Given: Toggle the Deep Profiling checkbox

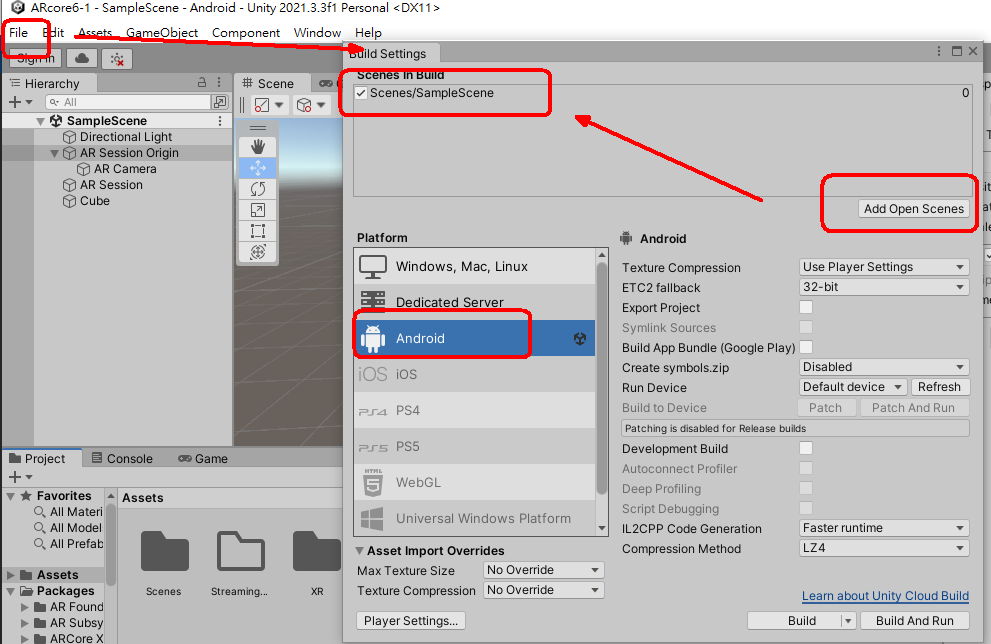Looking at the screenshot, I should click(x=806, y=489).
